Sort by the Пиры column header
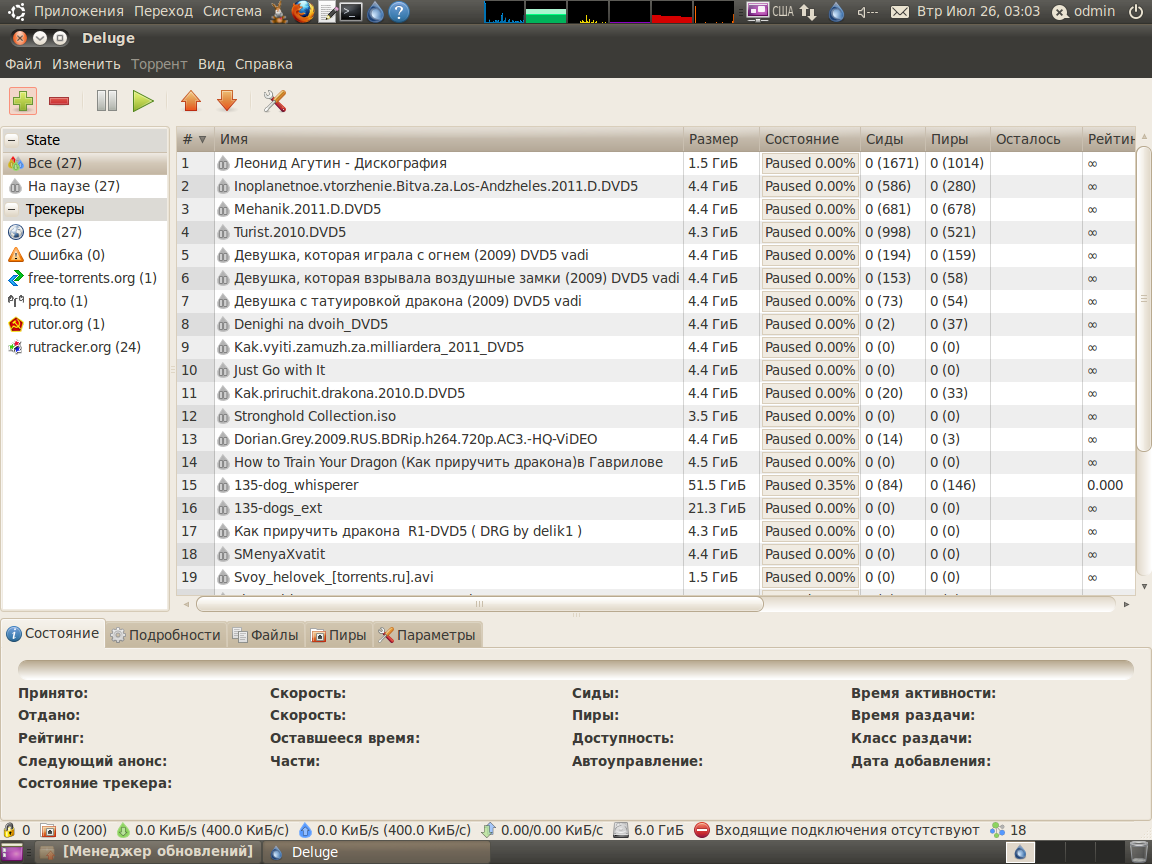 pos(957,139)
